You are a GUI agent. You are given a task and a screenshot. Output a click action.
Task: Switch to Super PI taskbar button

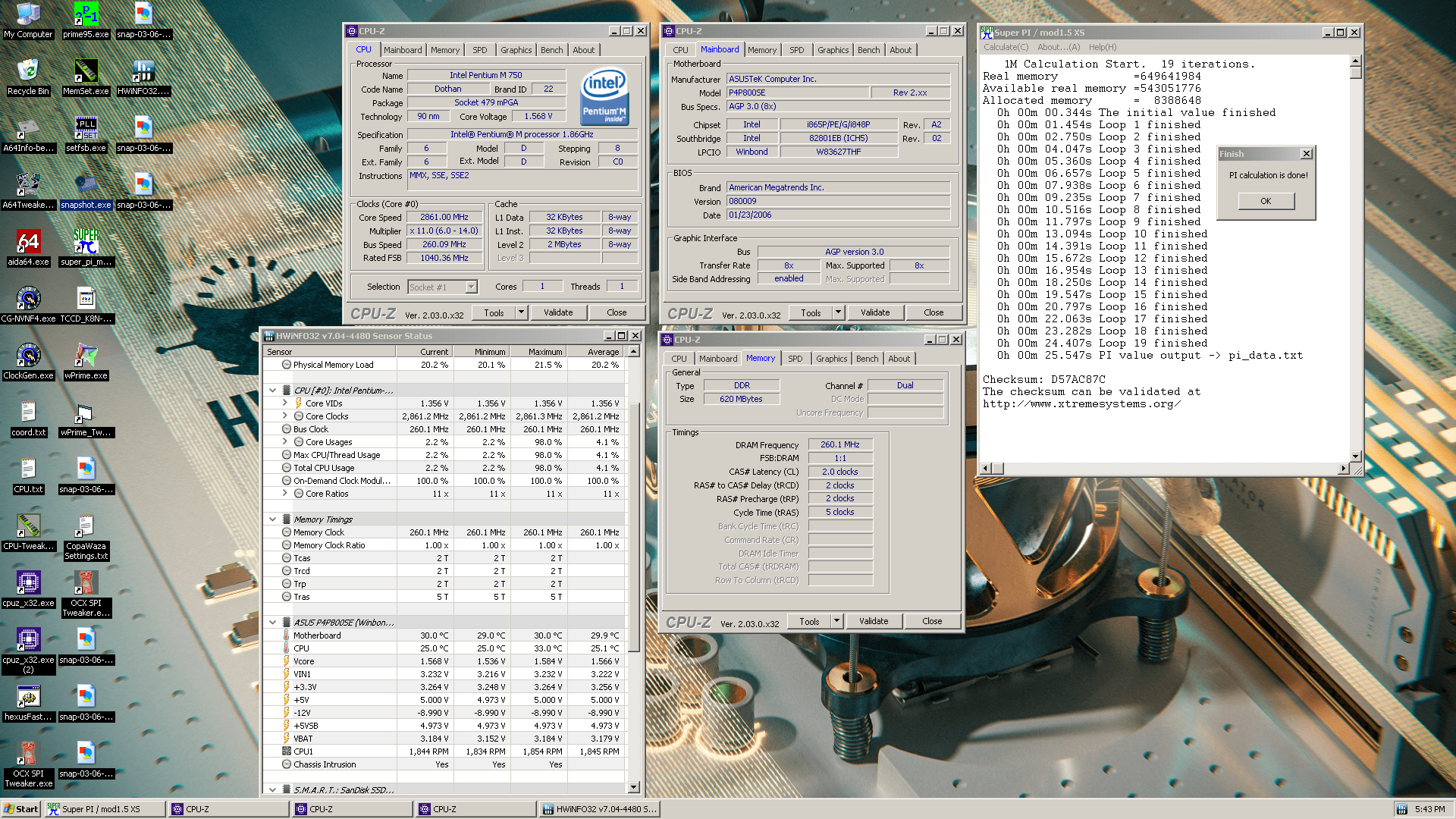point(105,809)
